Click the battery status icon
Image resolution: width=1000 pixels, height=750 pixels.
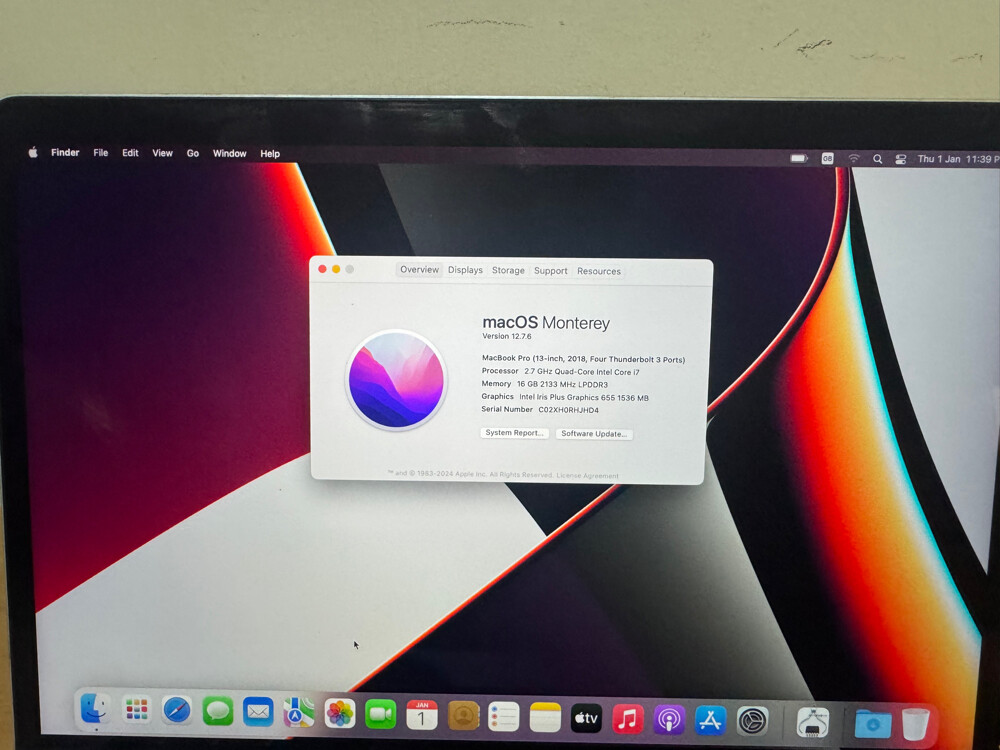click(799, 158)
